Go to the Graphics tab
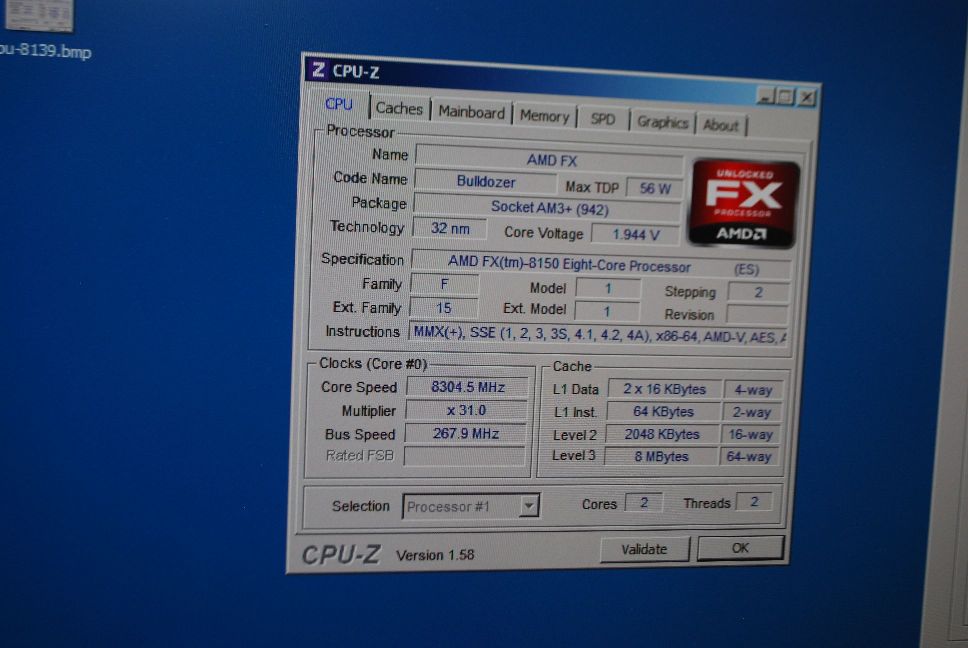This screenshot has height=648, width=968. point(662,122)
